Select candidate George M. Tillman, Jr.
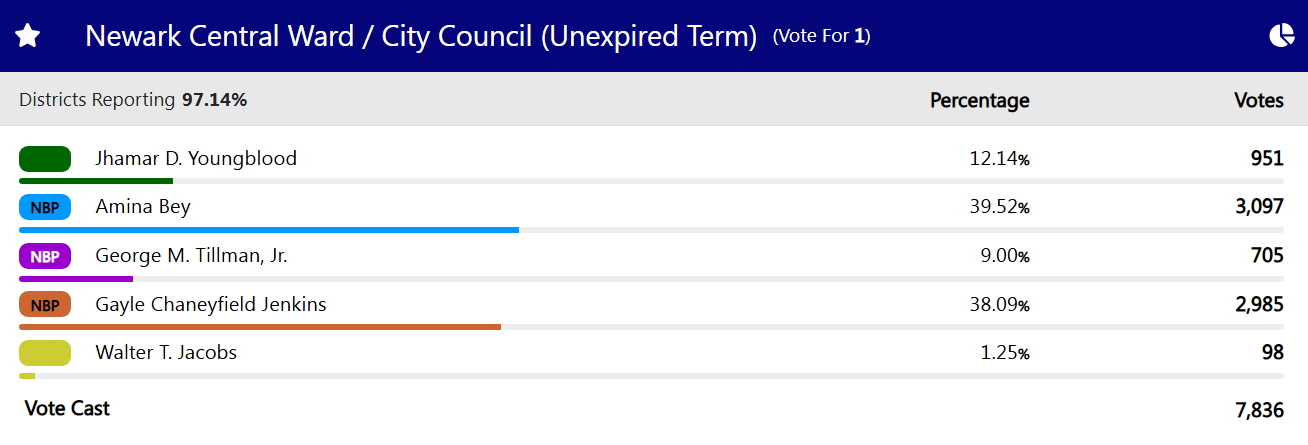Screen dimensions: 1308x445 click(x=191, y=256)
